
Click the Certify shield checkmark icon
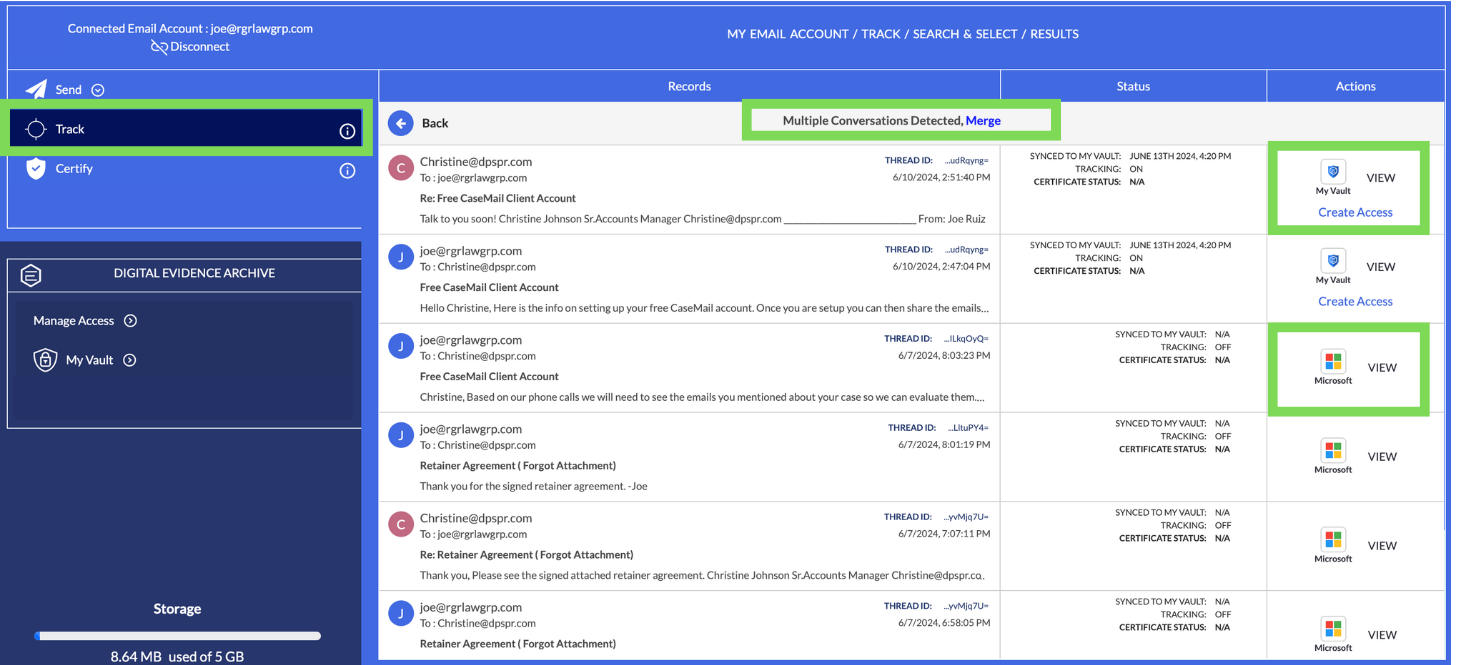pos(36,168)
